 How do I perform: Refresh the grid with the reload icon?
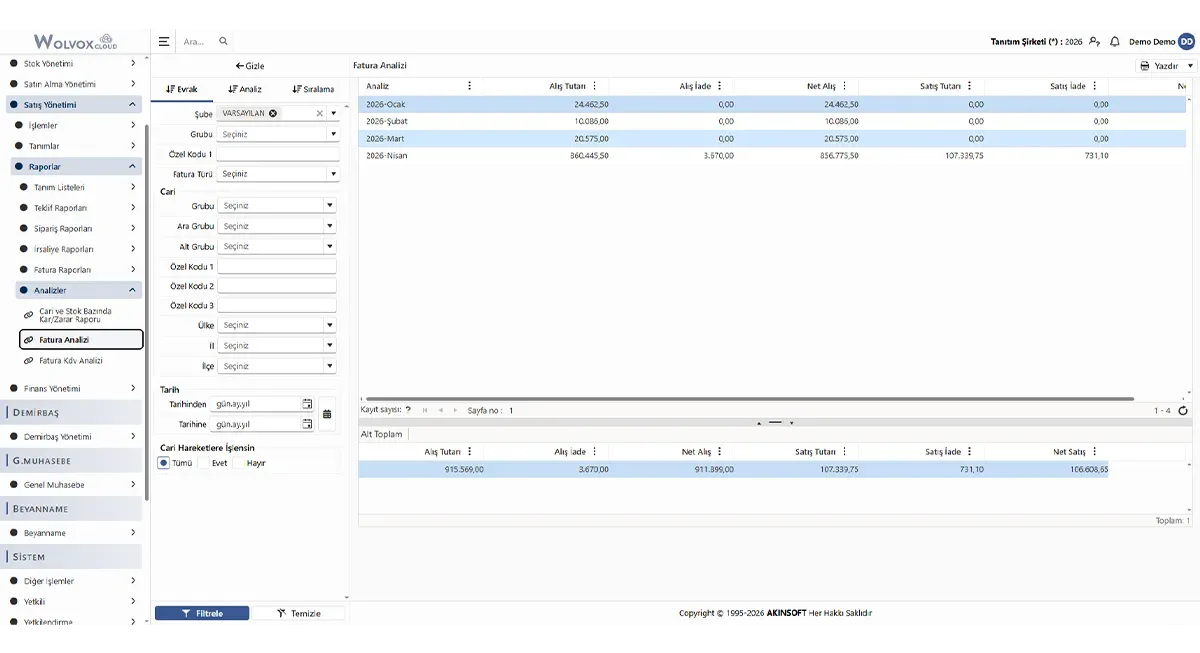coord(1183,410)
